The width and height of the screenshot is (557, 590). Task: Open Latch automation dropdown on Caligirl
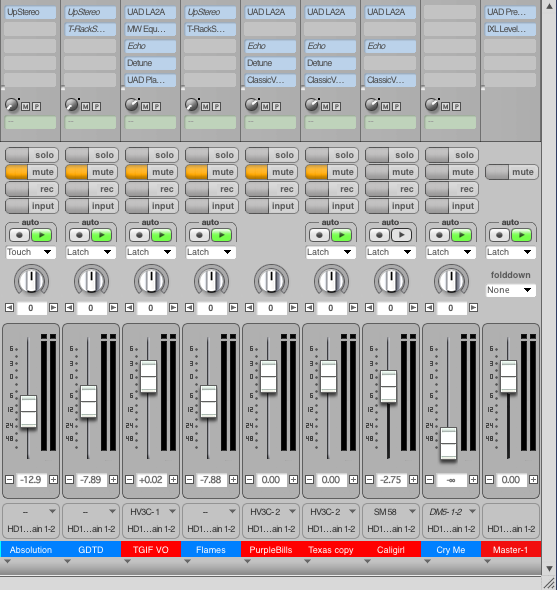391,252
